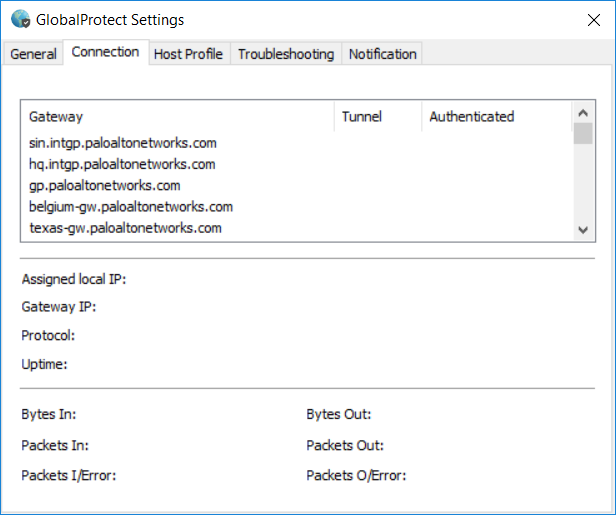Go to the Troubleshooting tab
Image resolution: width=616 pixels, height=515 pixels.
point(286,54)
